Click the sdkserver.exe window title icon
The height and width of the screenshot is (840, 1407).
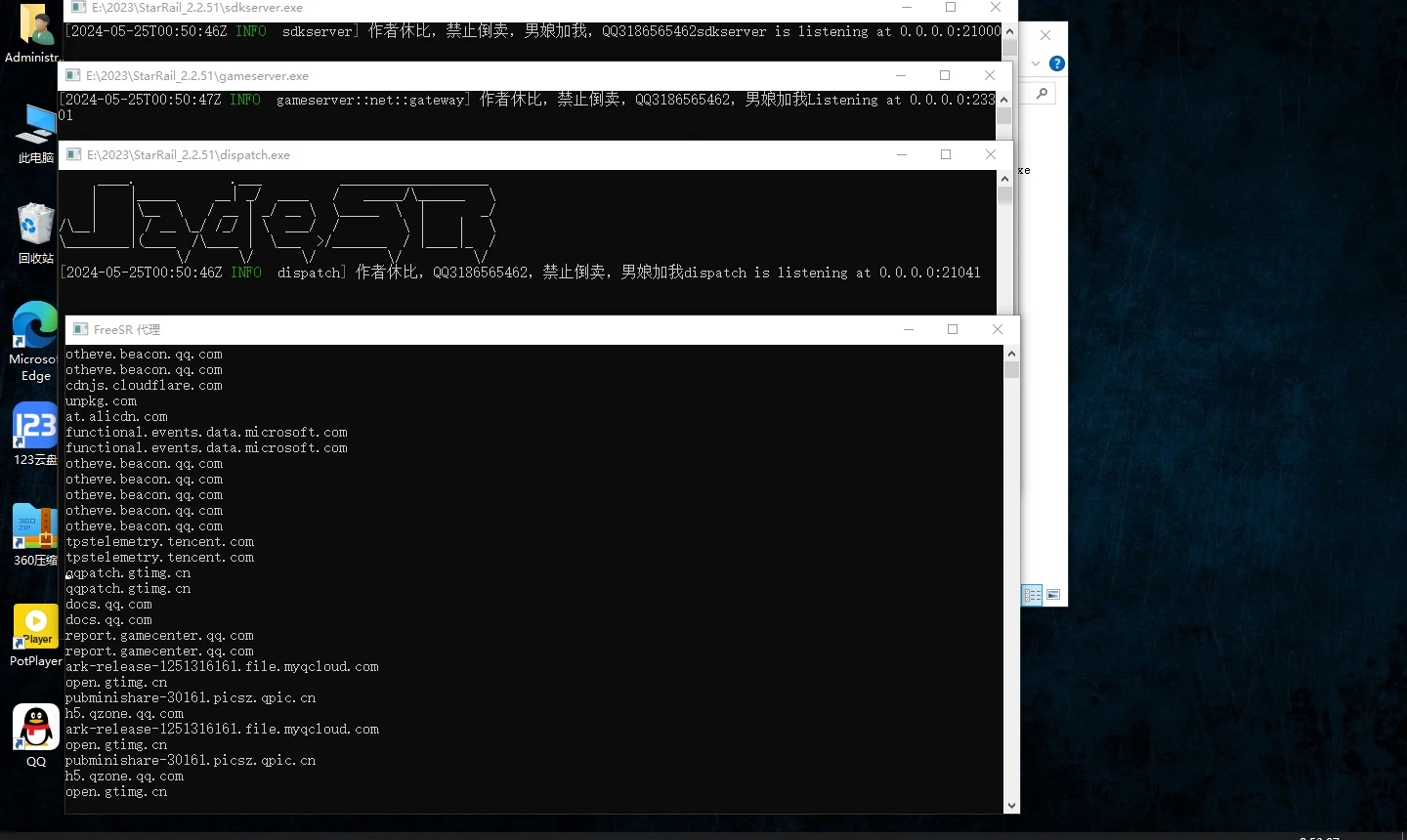(x=79, y=7)
